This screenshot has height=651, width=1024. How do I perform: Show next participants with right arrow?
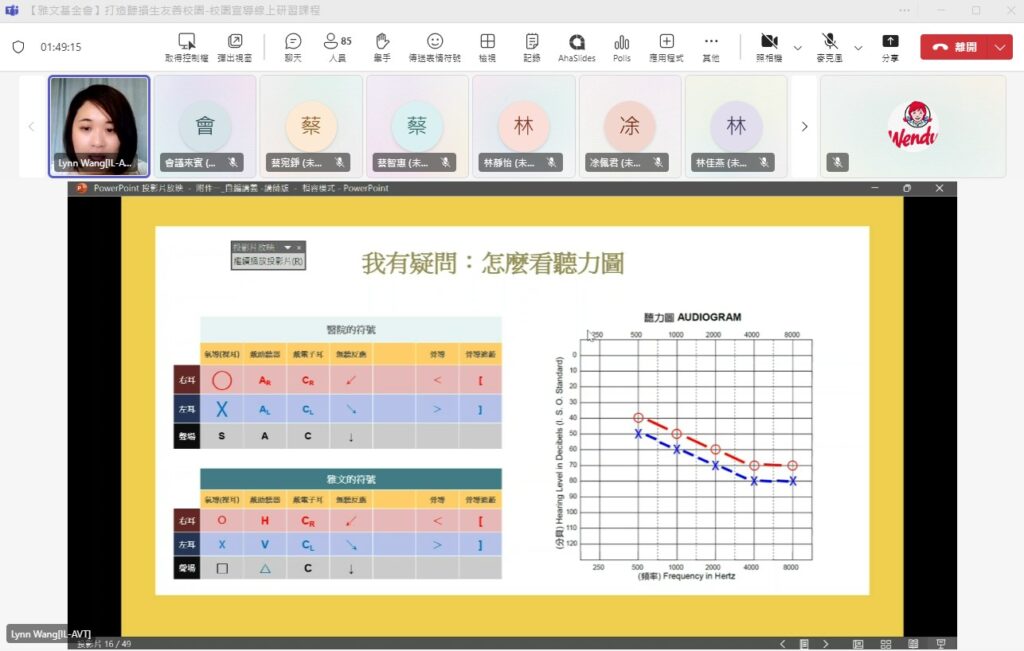[804, 127]
